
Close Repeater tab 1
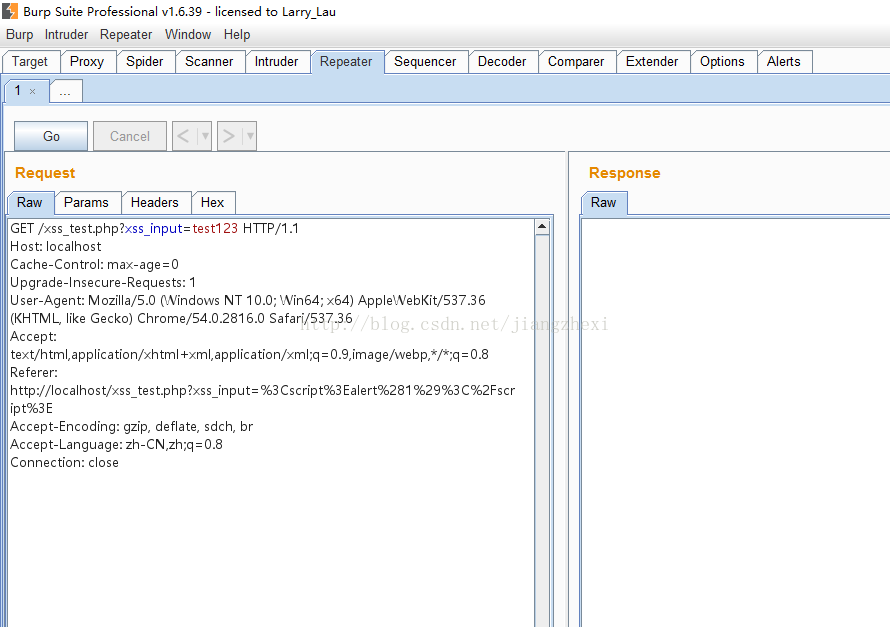click(x=32, y=91)
